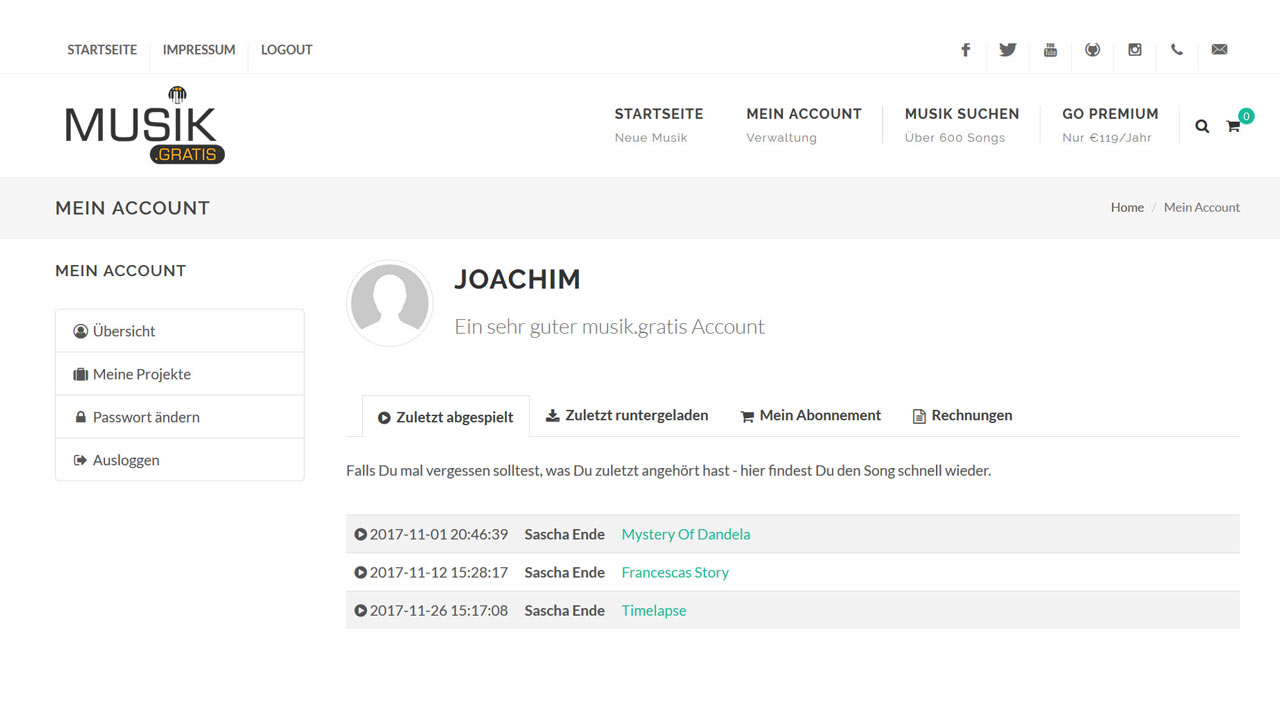Screen dimensions: 1280x720
Task: Open the Instagram icon link
Action: 1134,50
